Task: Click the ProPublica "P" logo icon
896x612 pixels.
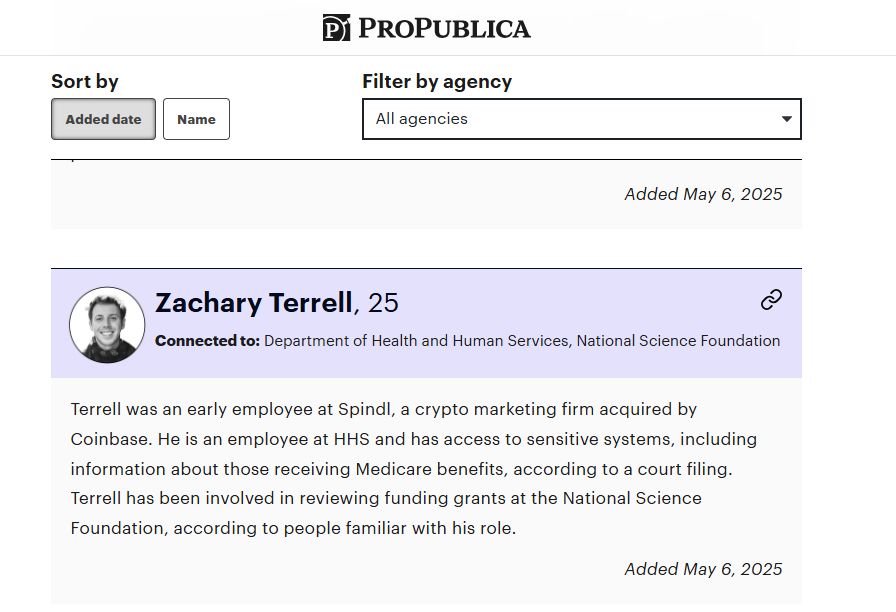Action: point(336,28)
